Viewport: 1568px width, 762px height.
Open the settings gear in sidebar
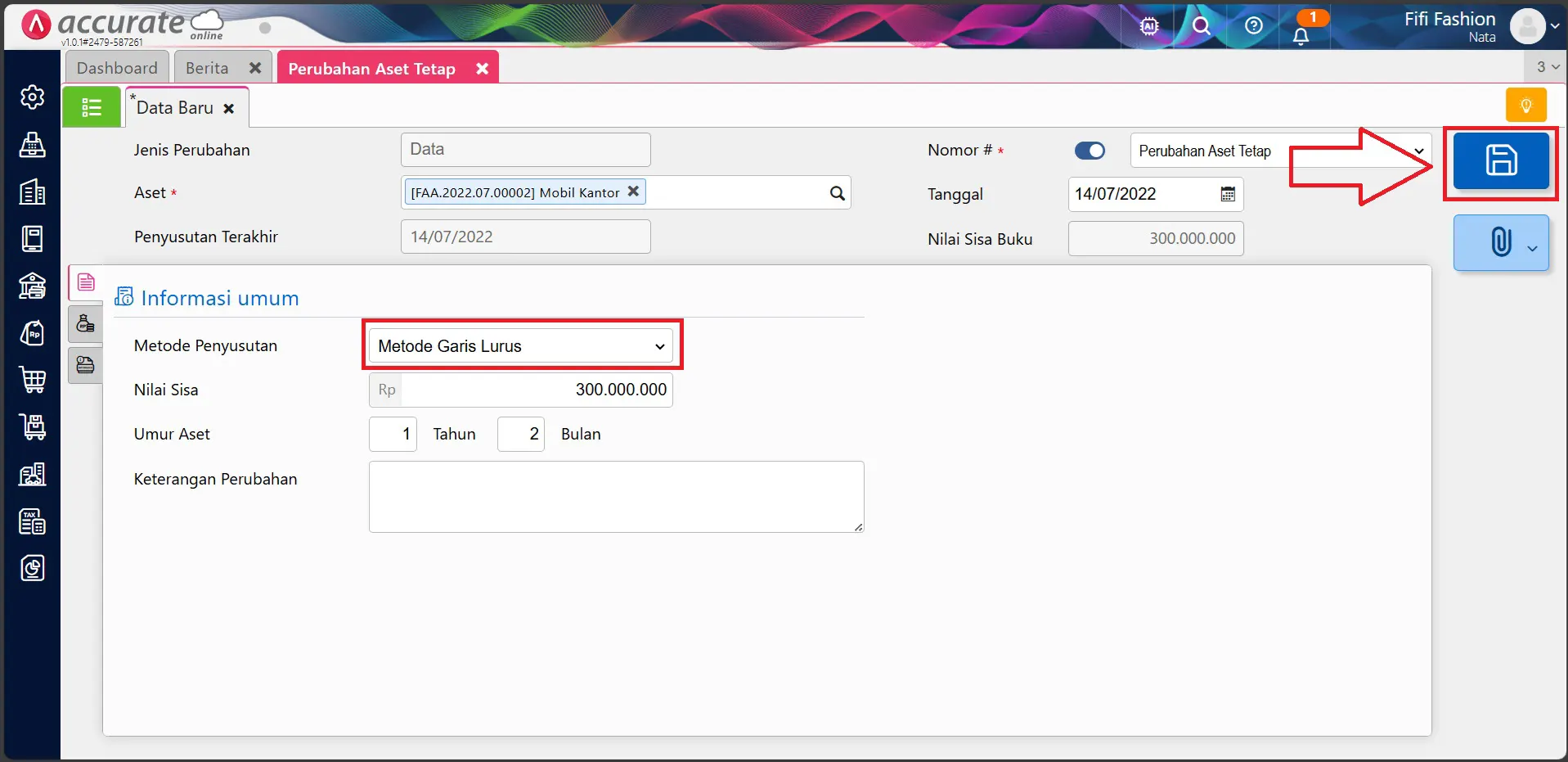(x=32, y=97)
